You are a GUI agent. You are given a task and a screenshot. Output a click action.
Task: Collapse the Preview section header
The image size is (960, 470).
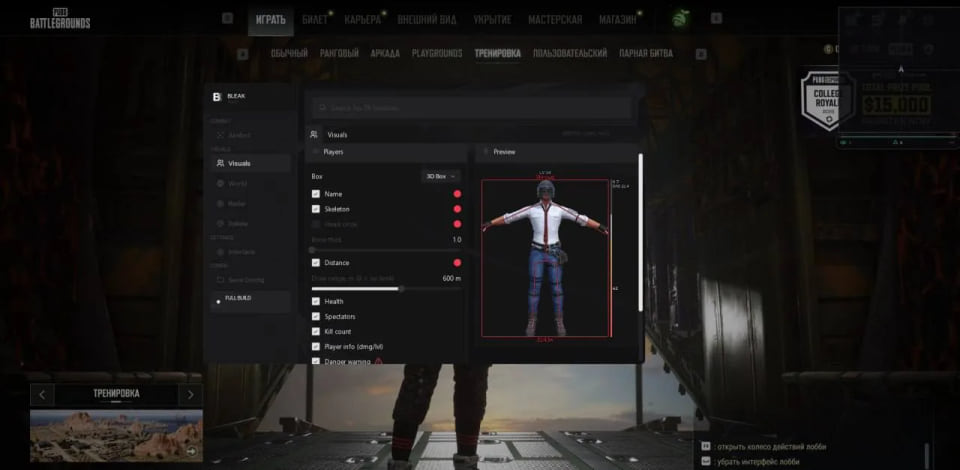click(x=557, y=152)
